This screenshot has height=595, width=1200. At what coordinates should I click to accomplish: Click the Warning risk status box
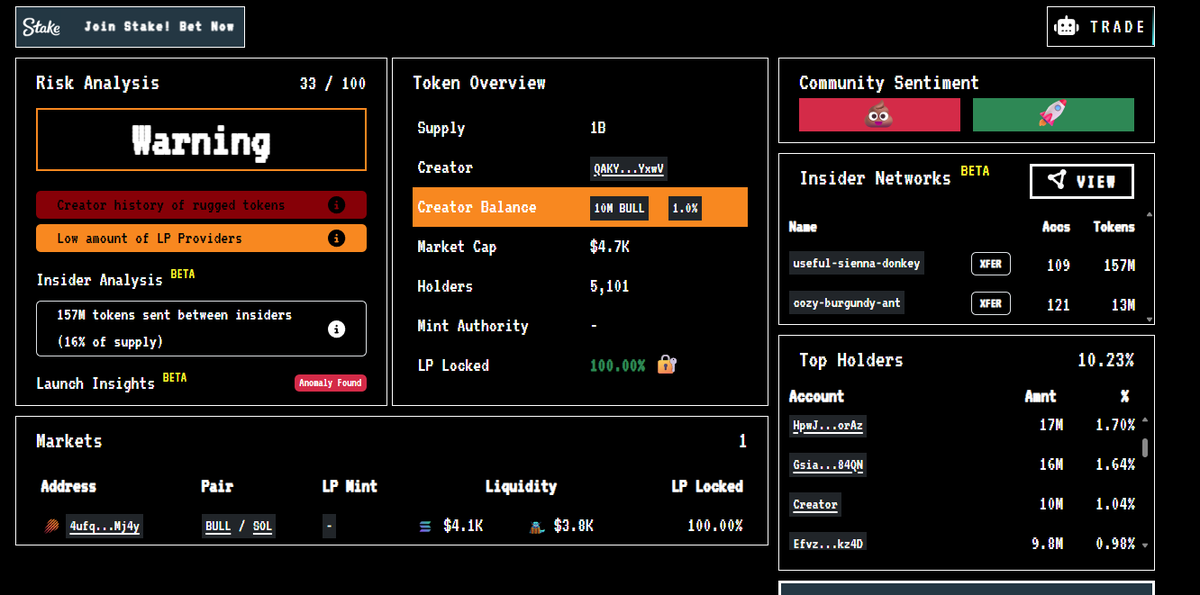pos(201,140)
